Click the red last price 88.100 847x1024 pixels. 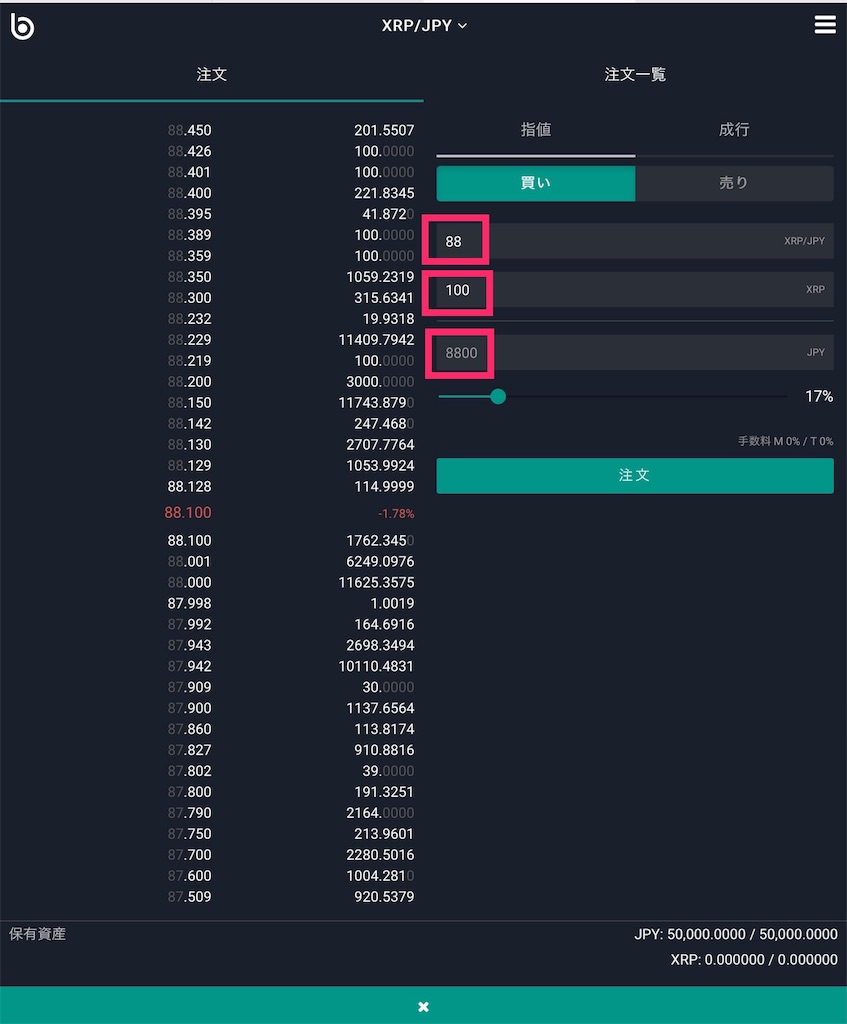[187, 513]
